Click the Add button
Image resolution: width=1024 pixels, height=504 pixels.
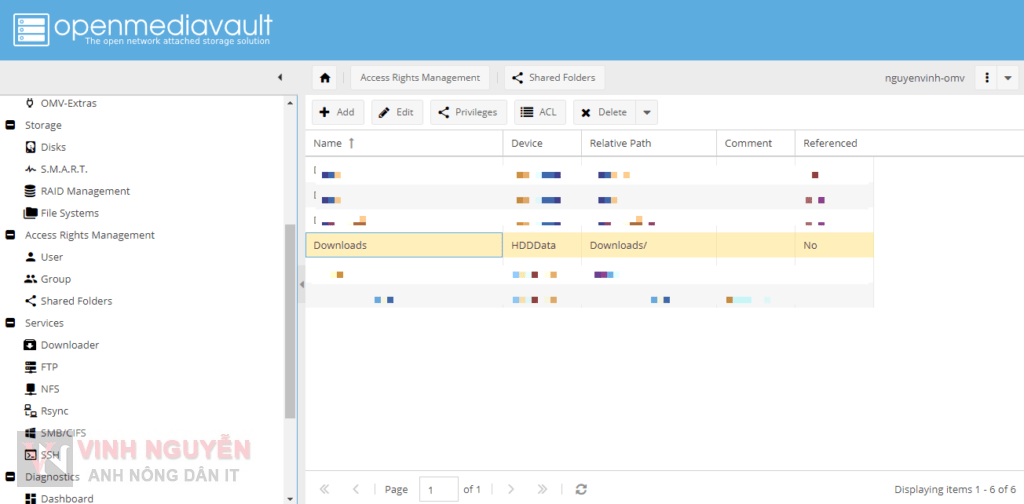tap(337, 113)
